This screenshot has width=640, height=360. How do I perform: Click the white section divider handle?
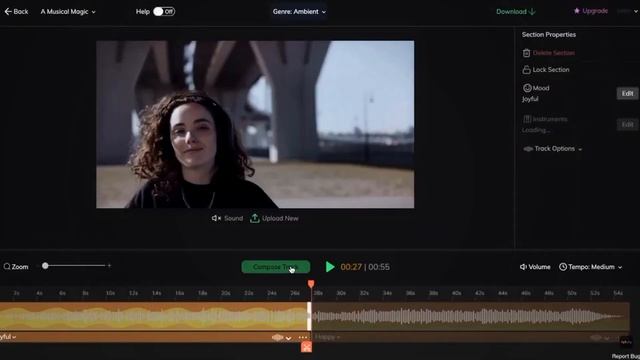pos(309,316)
